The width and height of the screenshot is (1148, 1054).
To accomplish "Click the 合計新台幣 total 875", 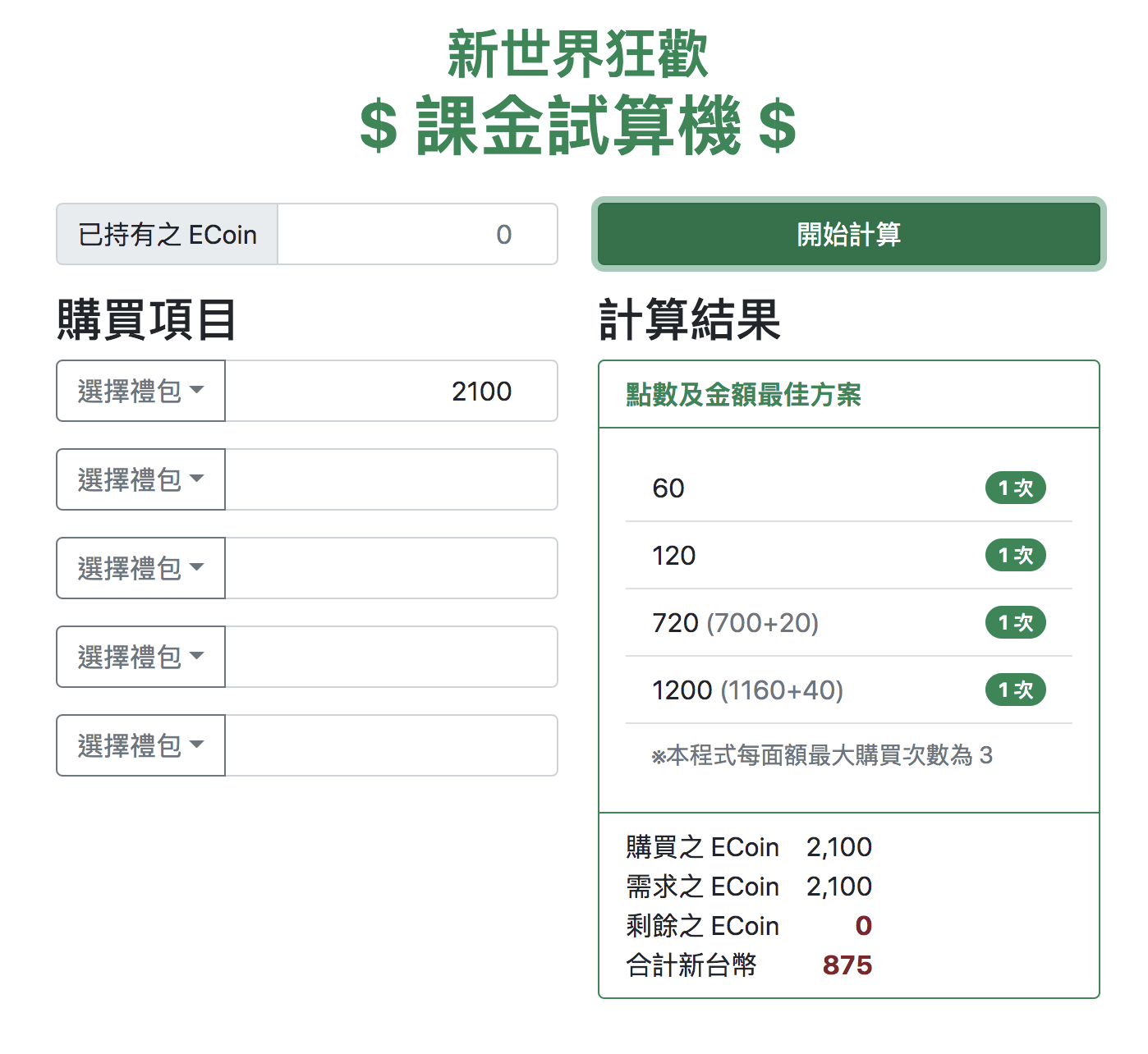I will click(x=847, y=965).
